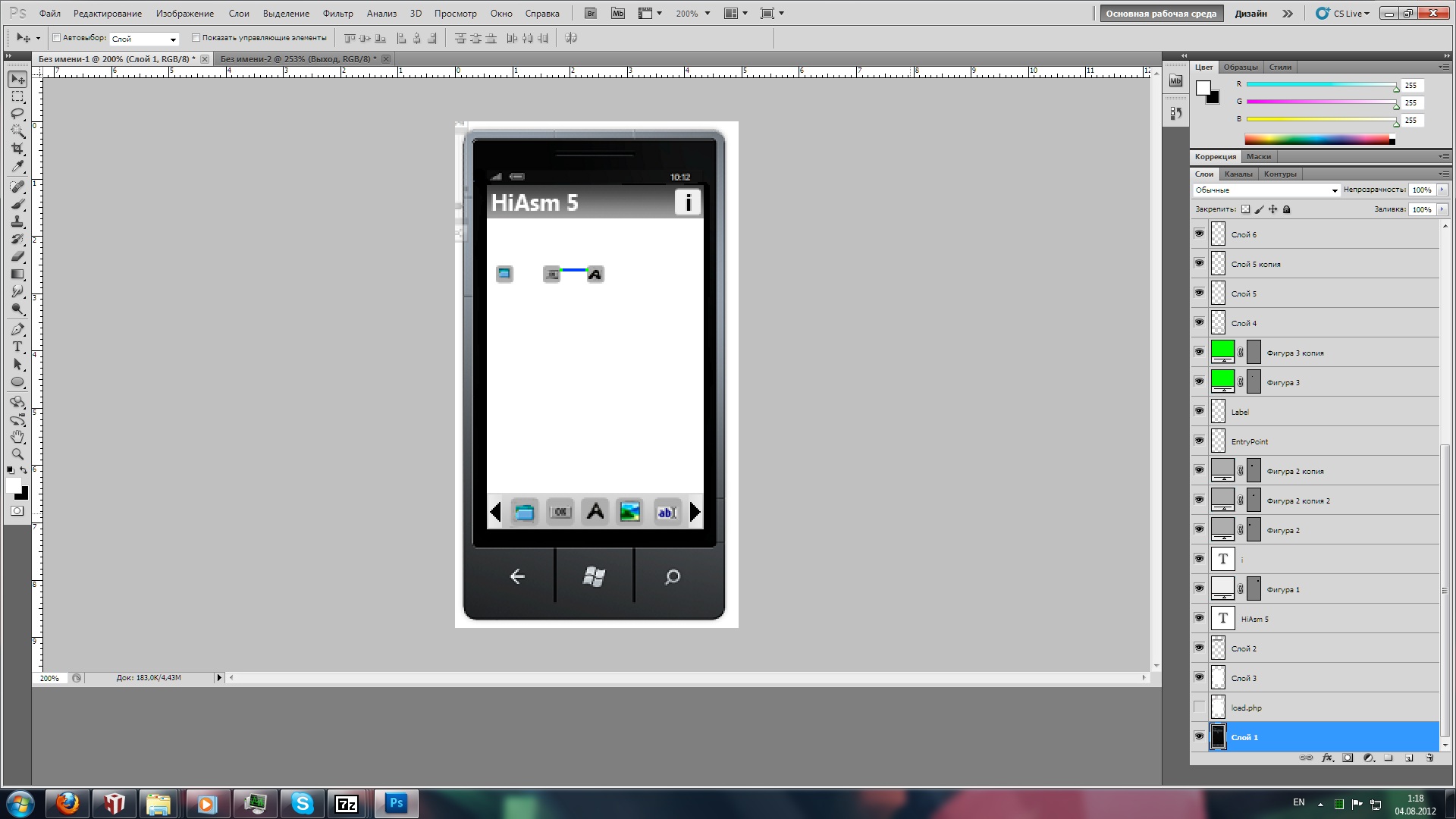The image size is (1456, 819).
Task: Switch to the Каналы tab
Action: tap(1238, 174)
